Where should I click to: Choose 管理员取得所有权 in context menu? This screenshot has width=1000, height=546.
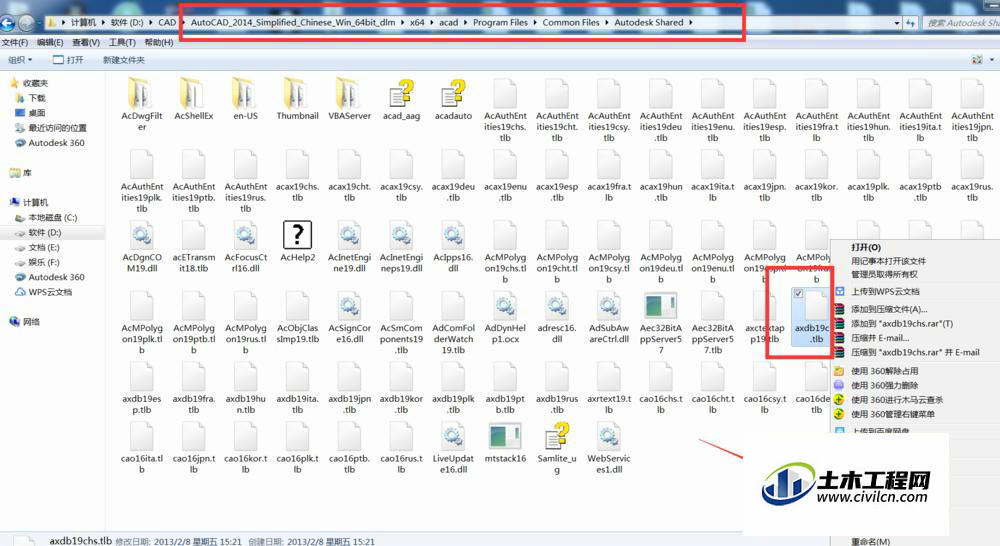pyautogui.click(x=884, y=274)
